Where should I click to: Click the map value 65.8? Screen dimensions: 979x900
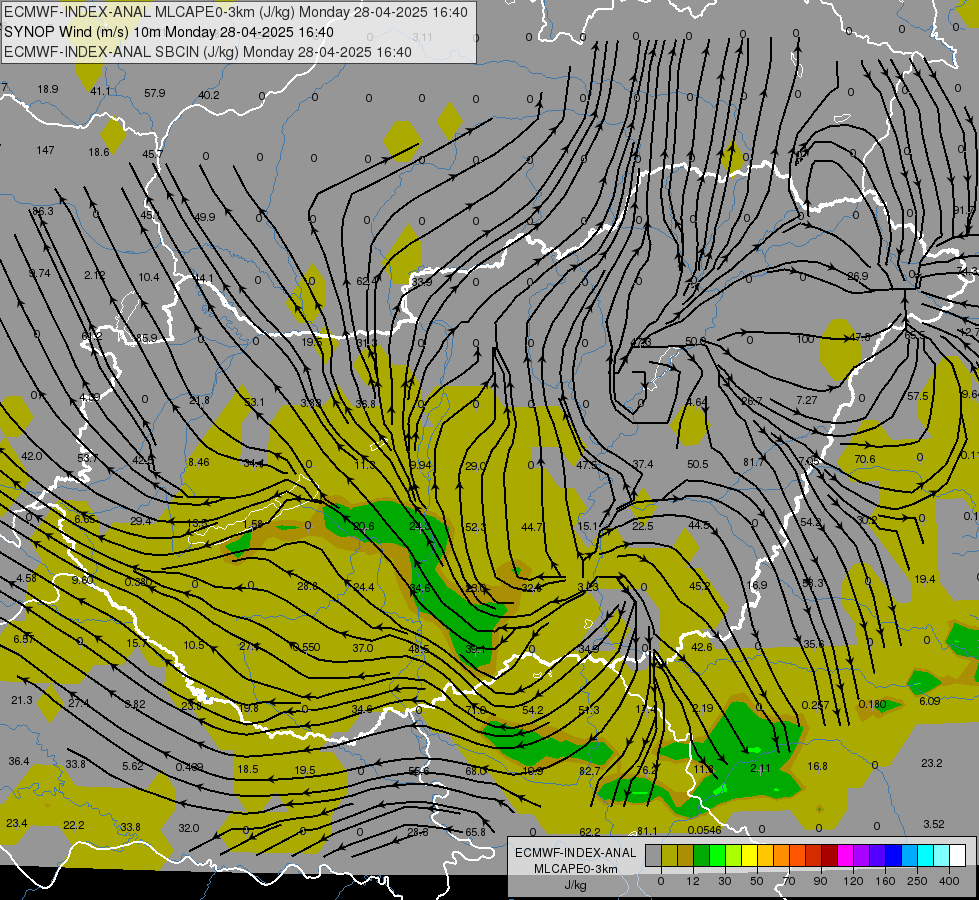[475, 832]
